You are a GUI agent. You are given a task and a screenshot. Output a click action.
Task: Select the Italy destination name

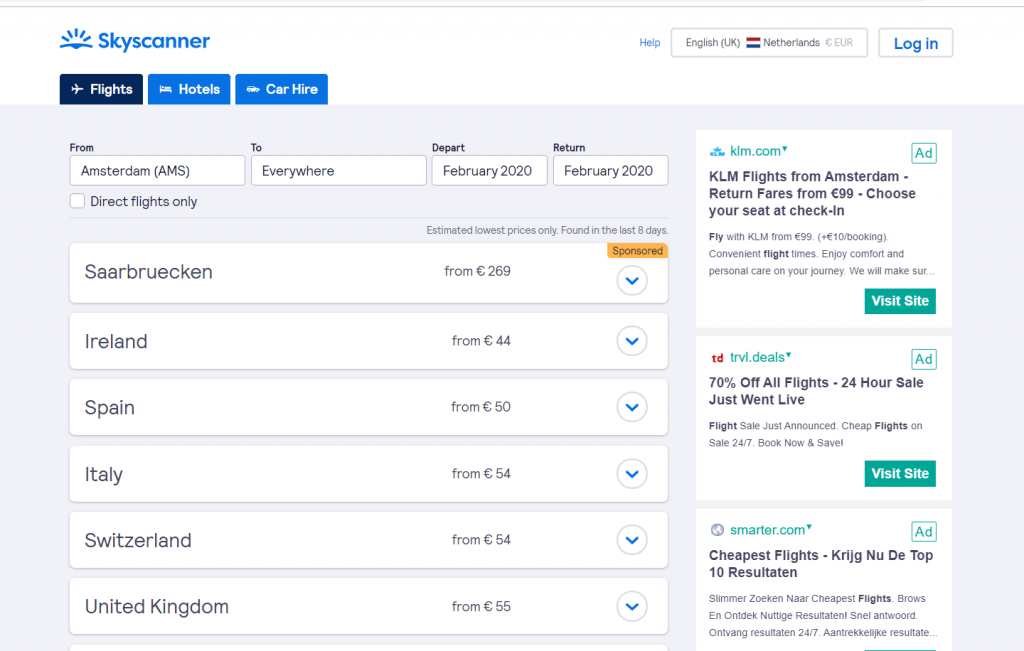104,474
